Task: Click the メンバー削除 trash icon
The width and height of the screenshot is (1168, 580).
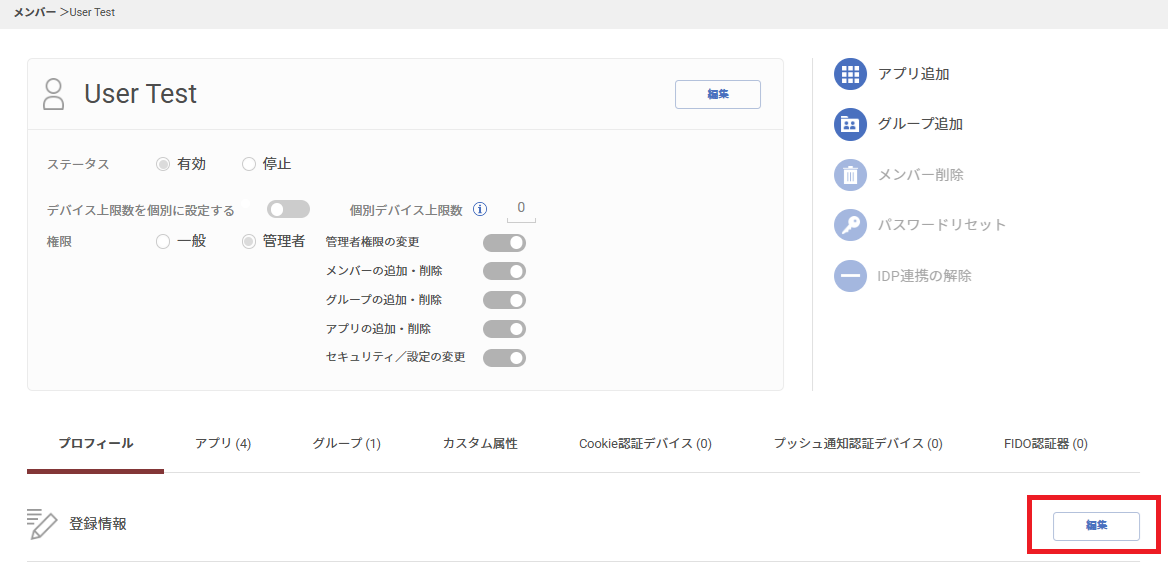Action: (x=850, y=175)
